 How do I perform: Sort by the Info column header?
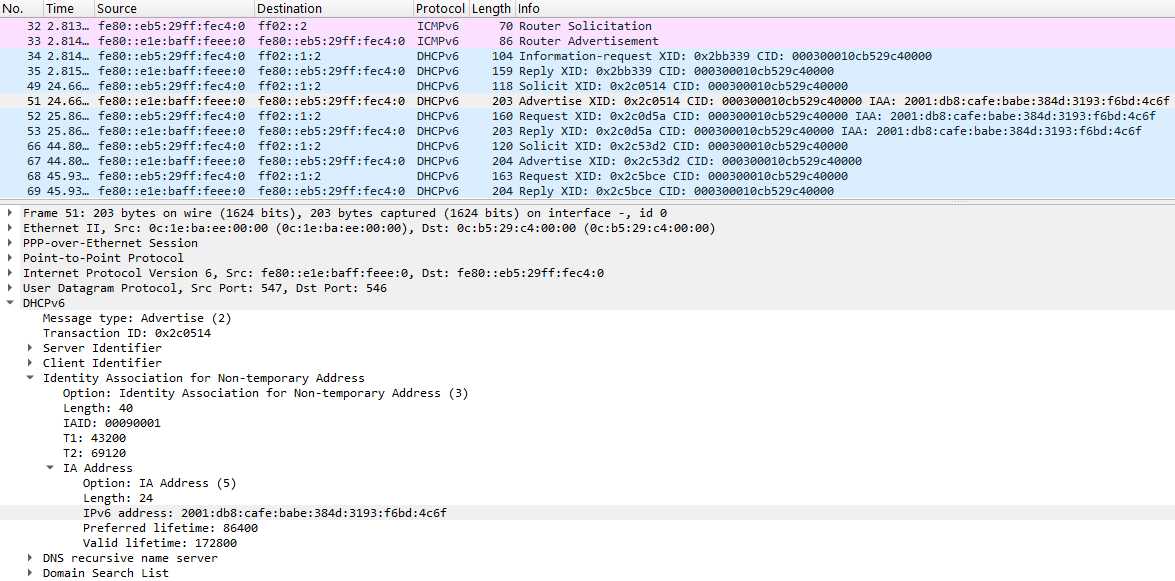pyautogui.click(x=845, y=9)
